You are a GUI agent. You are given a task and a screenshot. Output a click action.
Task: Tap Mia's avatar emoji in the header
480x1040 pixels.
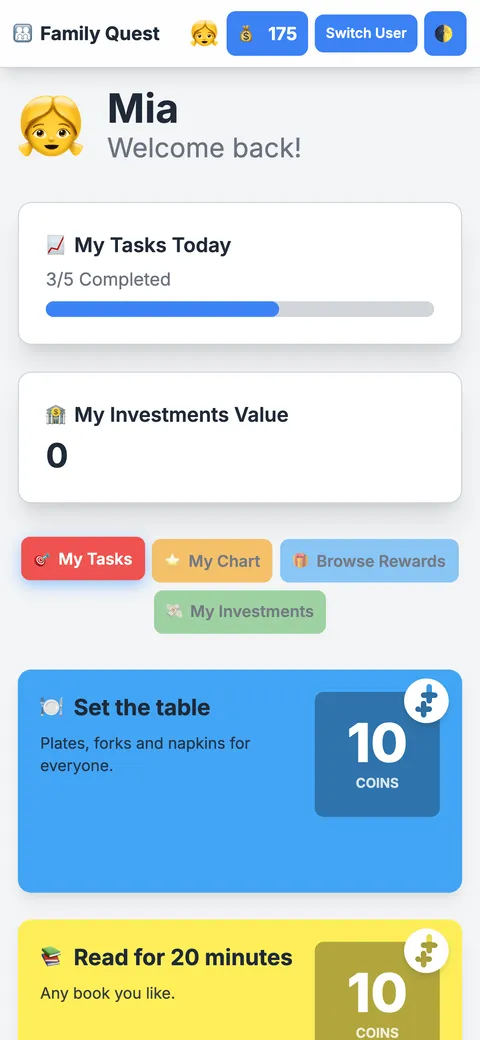click(204, 33)
